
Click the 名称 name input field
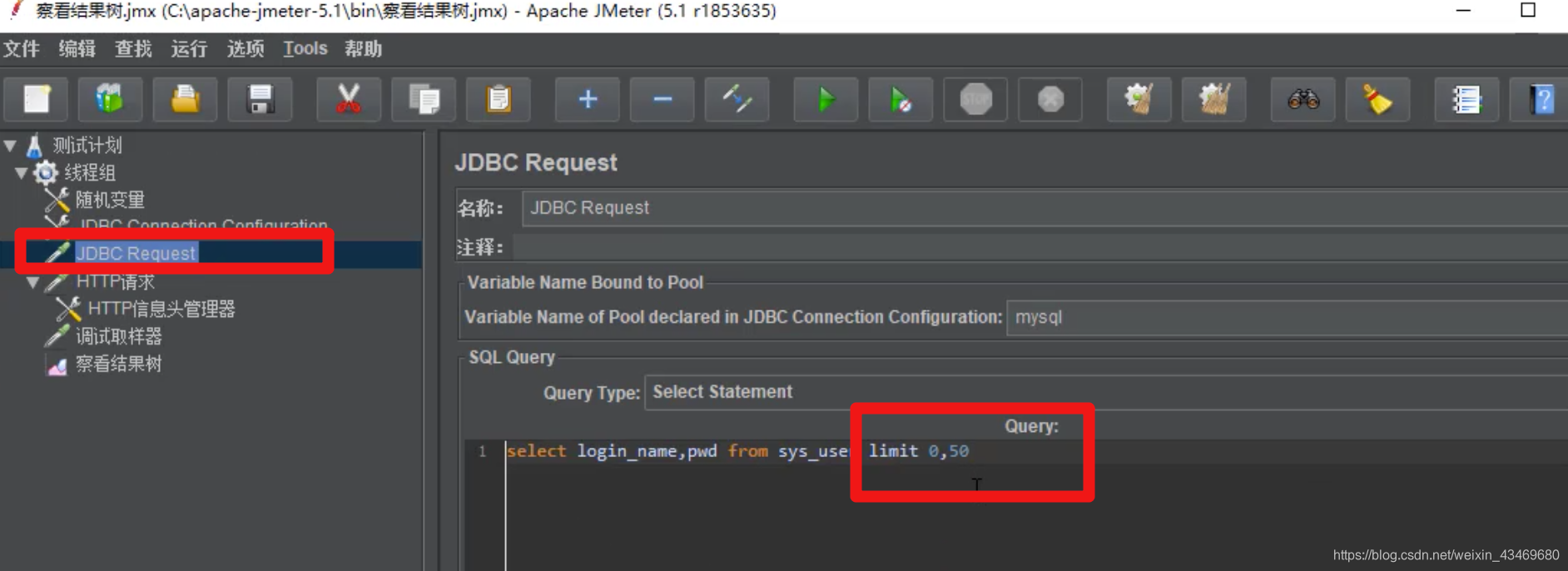(1045, 208)
